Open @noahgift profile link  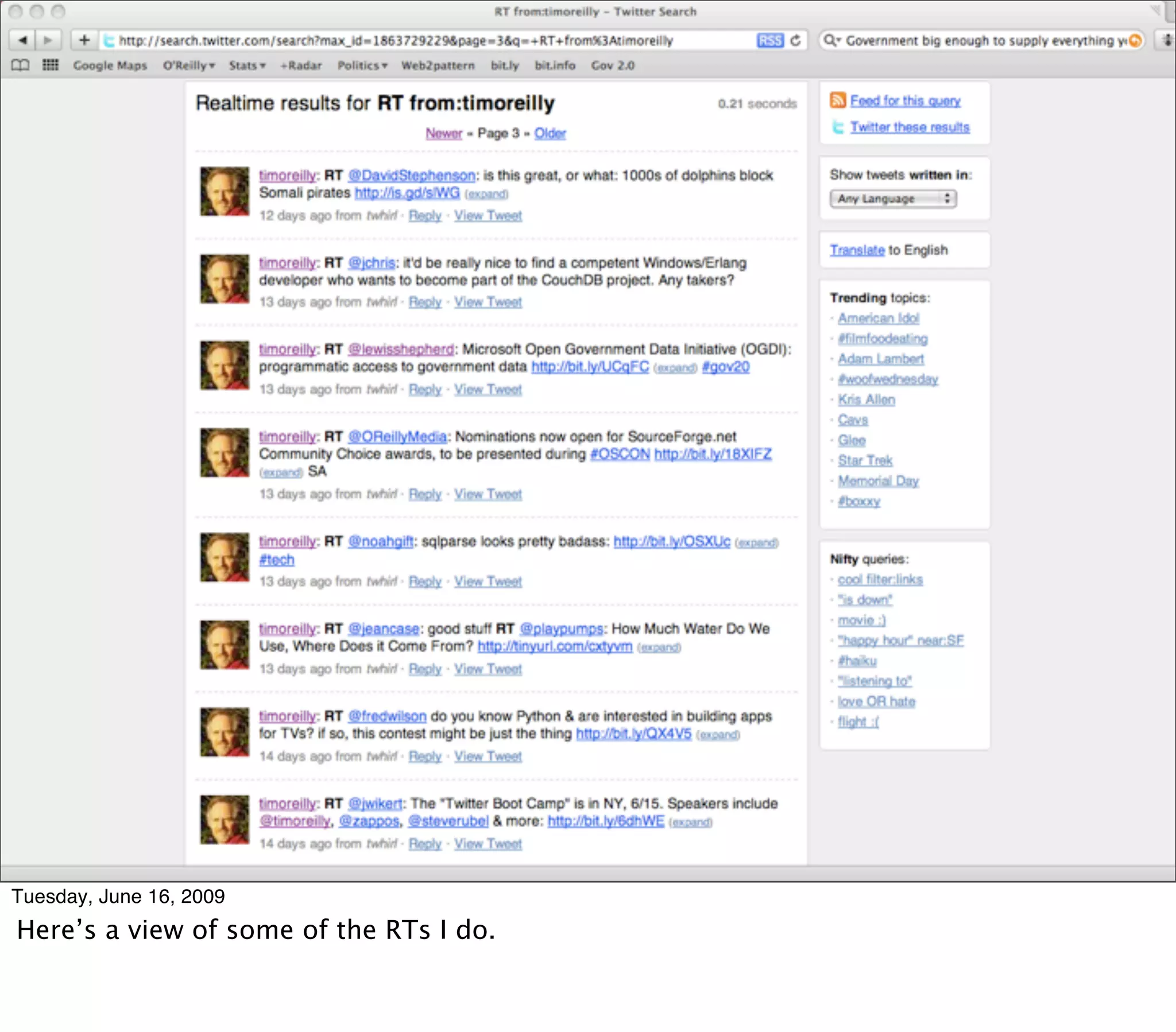pyautogui.click(x=380, y=541)
